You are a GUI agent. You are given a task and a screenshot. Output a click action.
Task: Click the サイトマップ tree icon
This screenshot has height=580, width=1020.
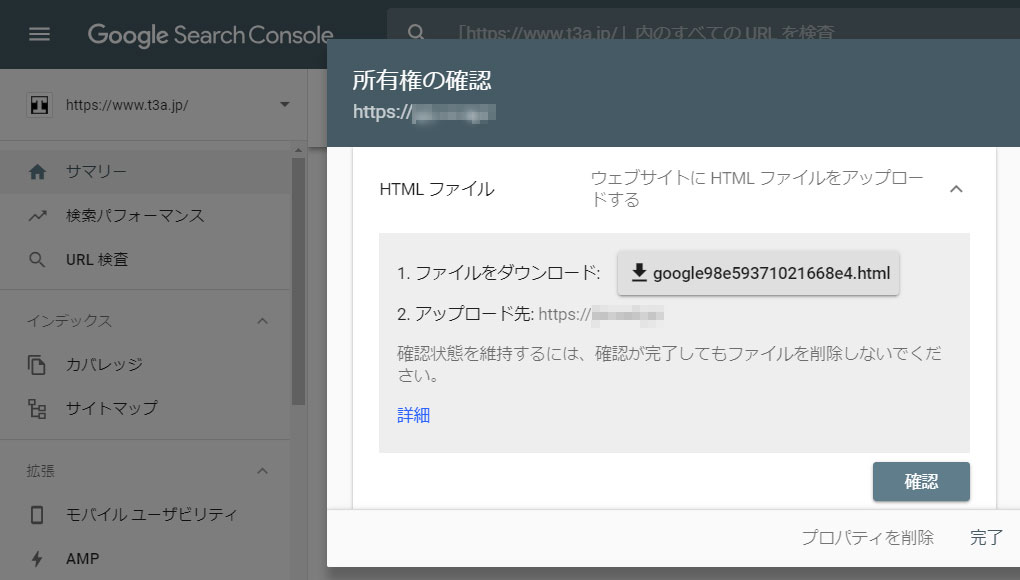[37, 408]
